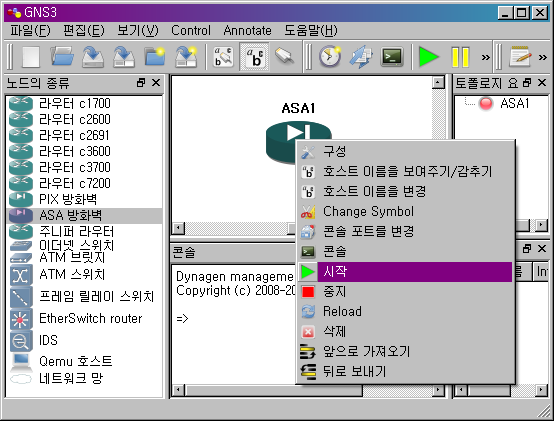Select Change Symbol in context menu
This screenshot has height=421, width=554.
pos(405,212)
